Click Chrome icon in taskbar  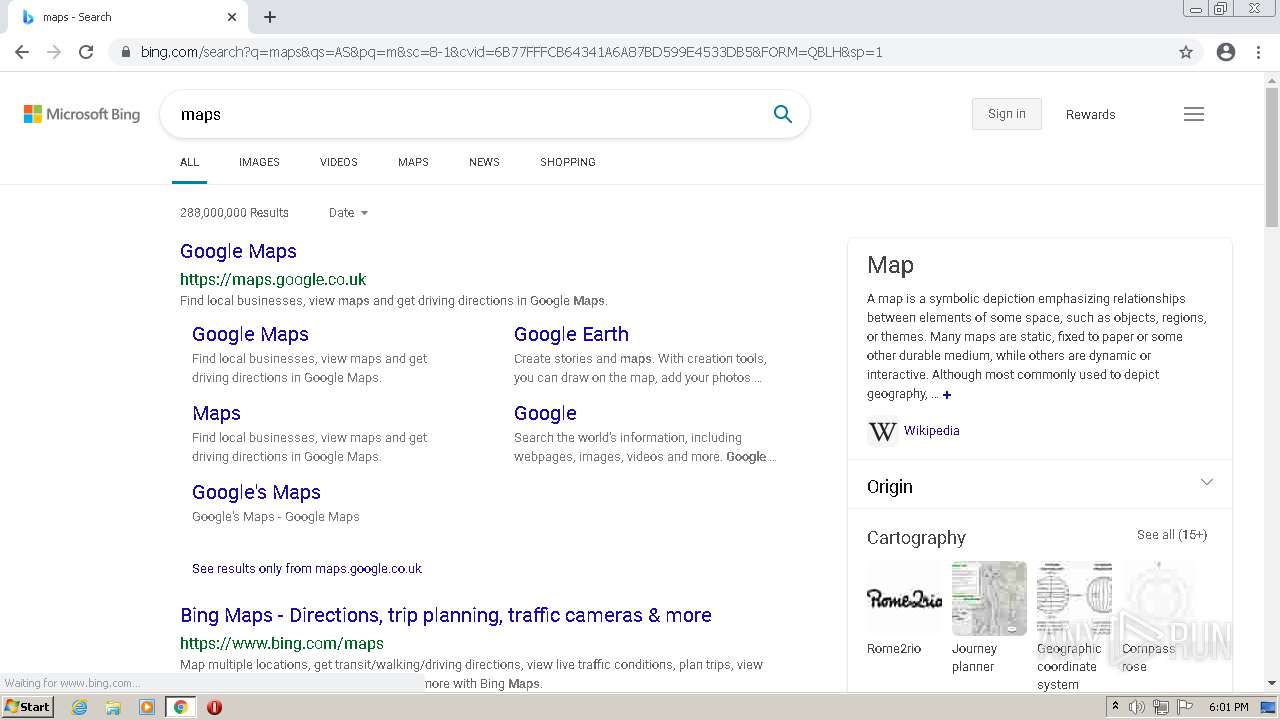click(x=180, y=707)
